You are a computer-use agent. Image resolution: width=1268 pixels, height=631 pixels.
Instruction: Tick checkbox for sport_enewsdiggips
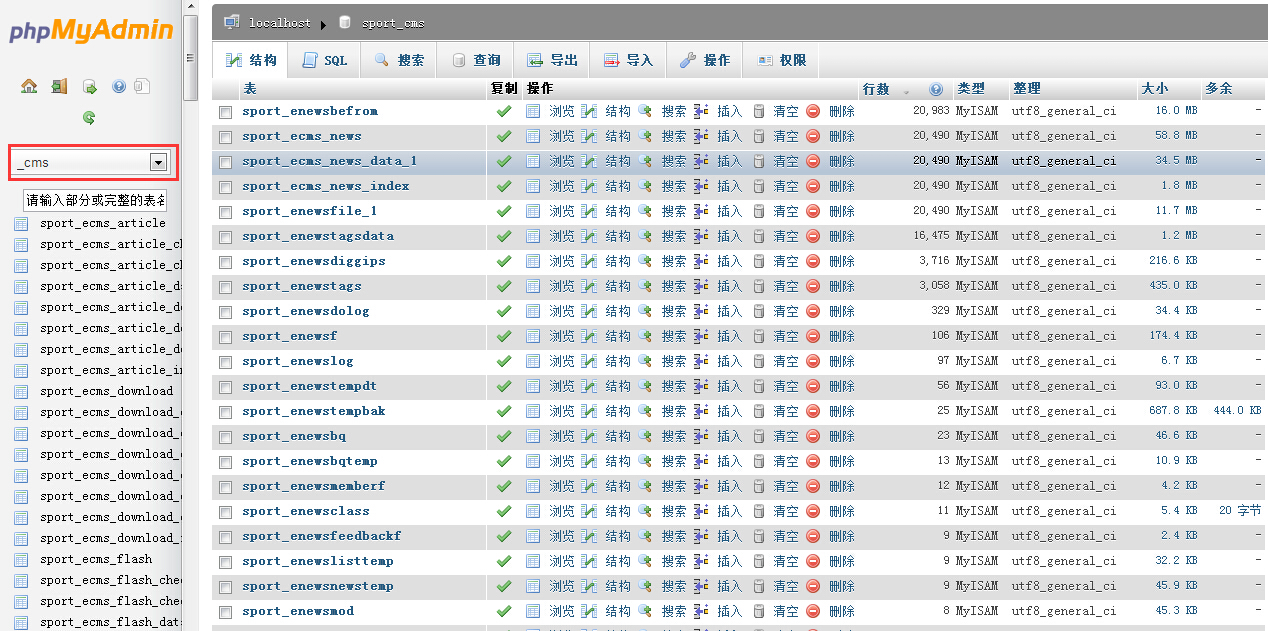click(x=225, y=262)
